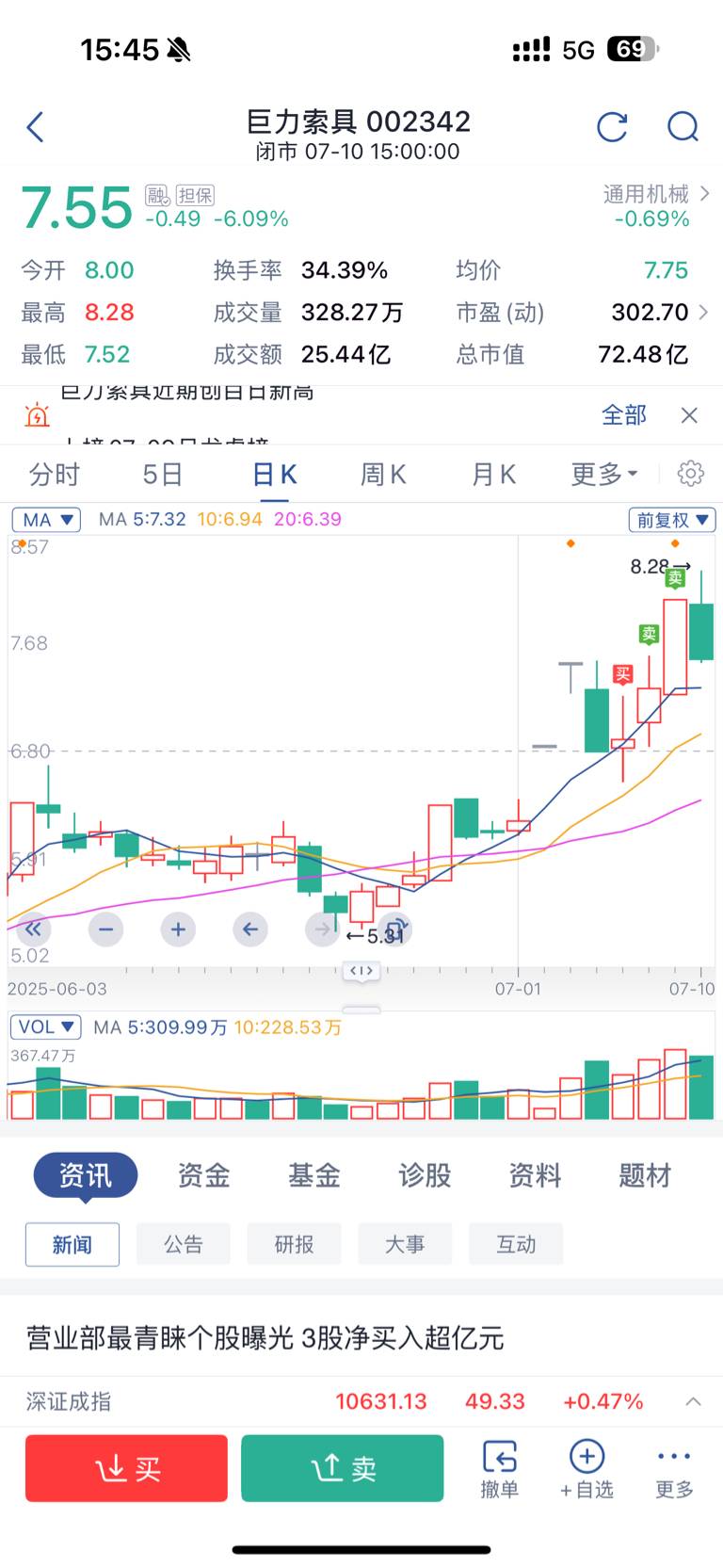This screenshot has width=723, height=1568.
Task: Select the 研报 sub-tab
Action: (295, 1244)
